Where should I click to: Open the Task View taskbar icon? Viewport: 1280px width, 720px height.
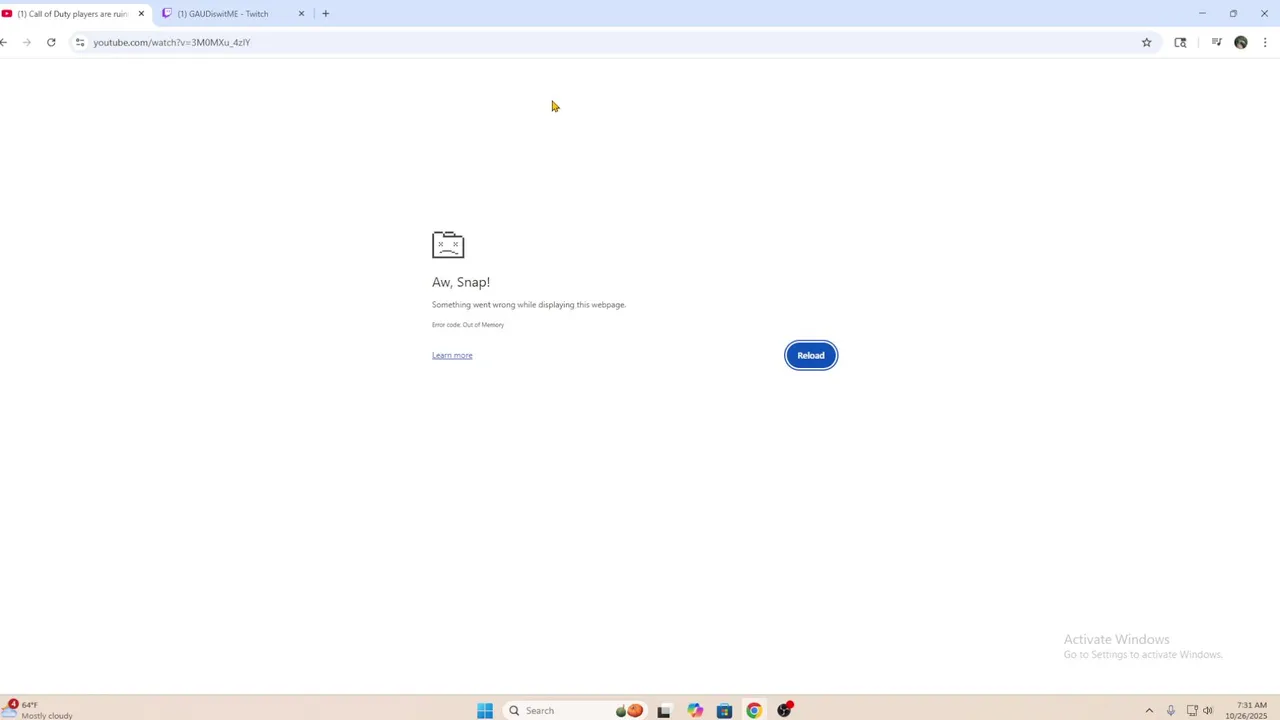[664, 711]
